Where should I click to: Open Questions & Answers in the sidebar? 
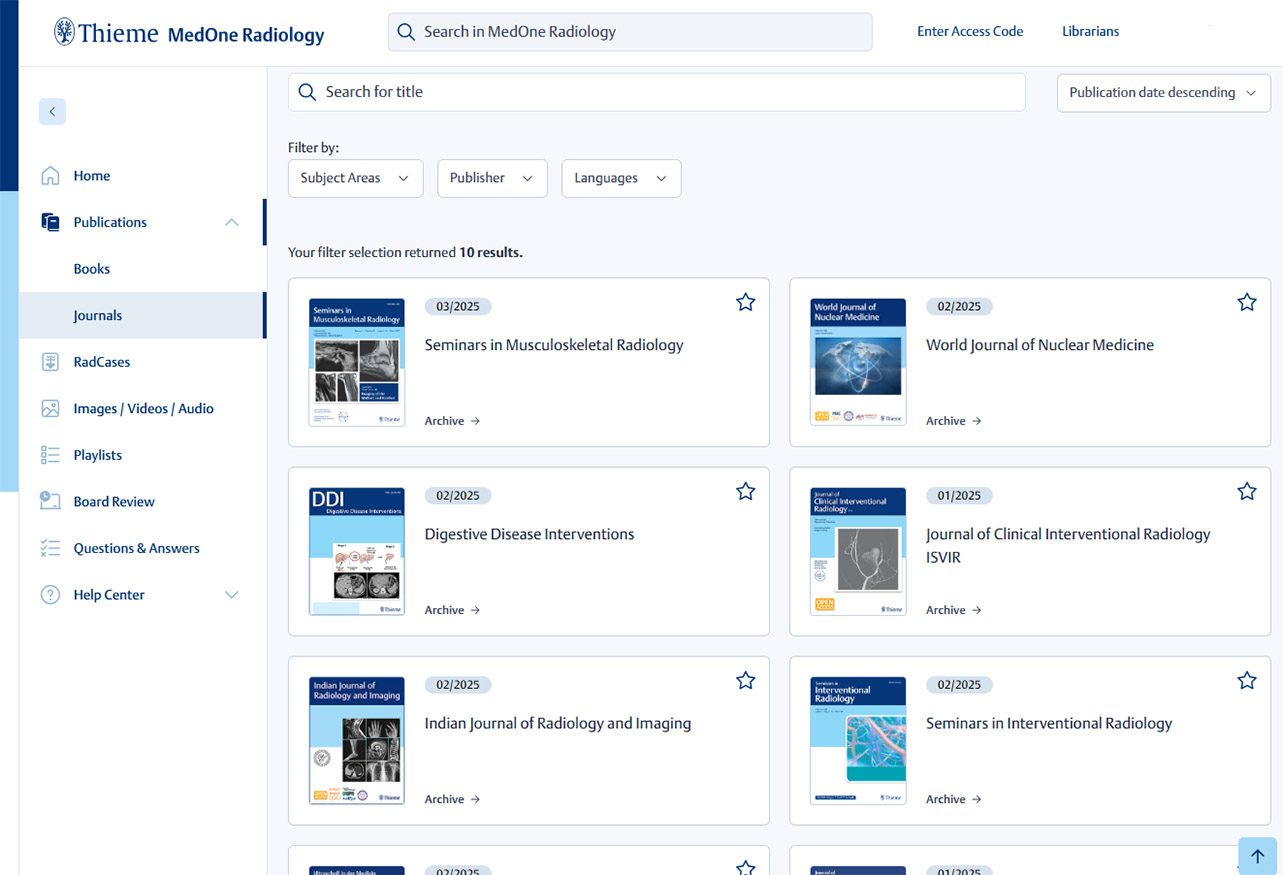136,548
